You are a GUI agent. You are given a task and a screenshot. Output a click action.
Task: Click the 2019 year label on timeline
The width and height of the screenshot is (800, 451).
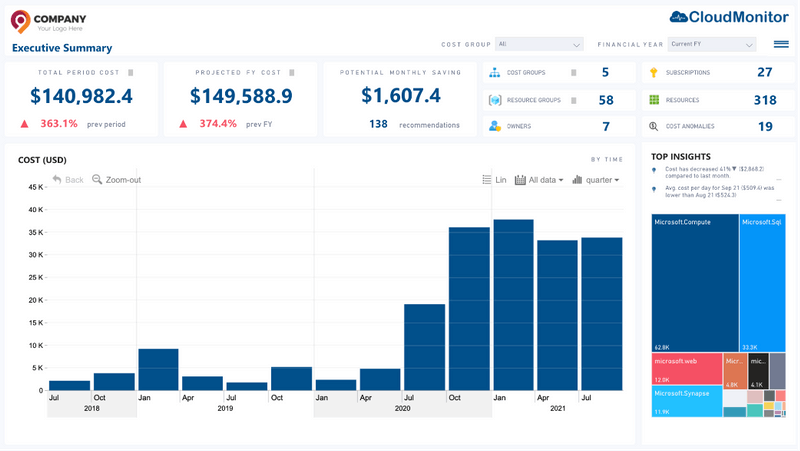pos(225,409)
